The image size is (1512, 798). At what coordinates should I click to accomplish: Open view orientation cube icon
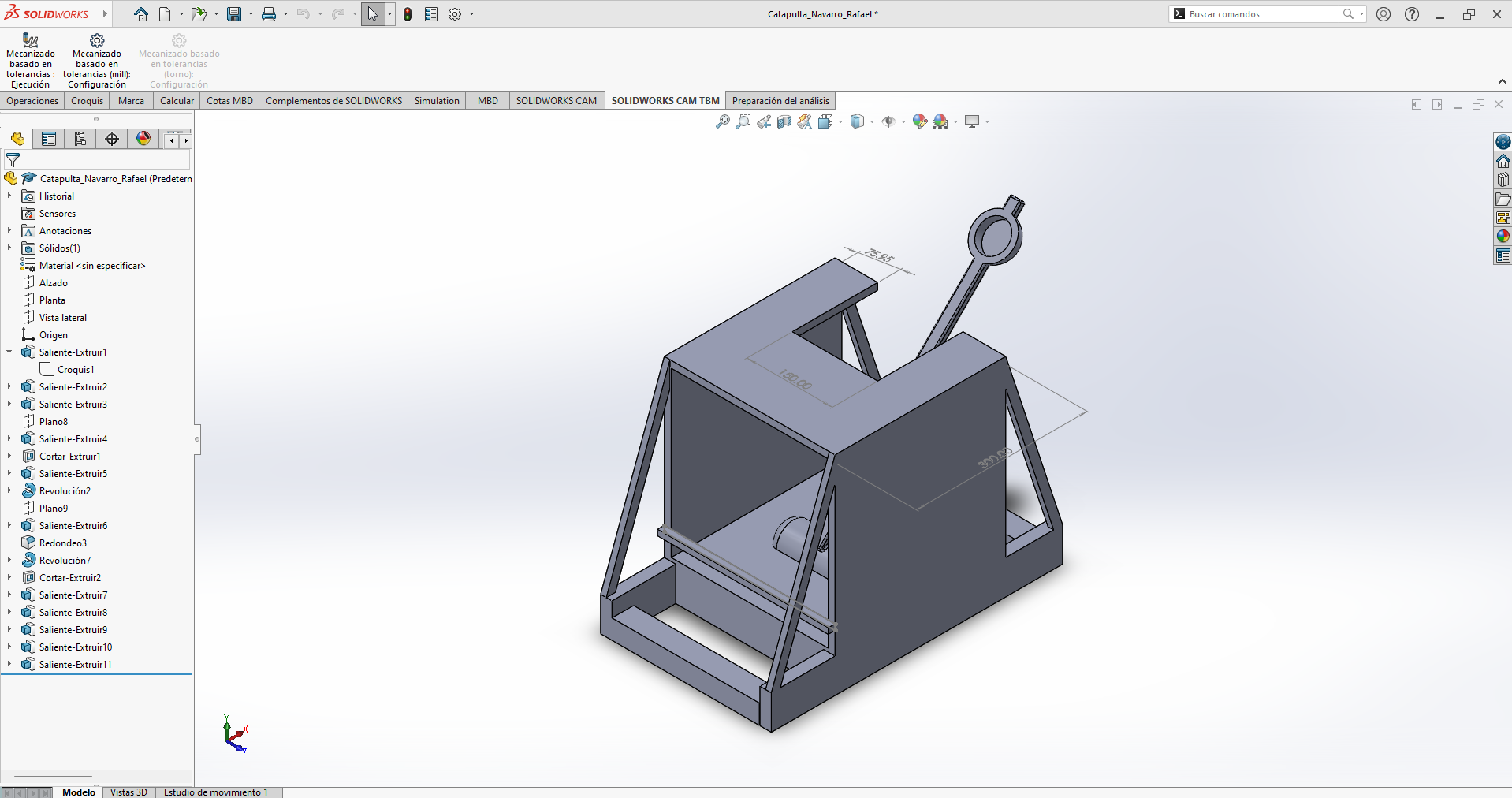click(x=825, y=121)
